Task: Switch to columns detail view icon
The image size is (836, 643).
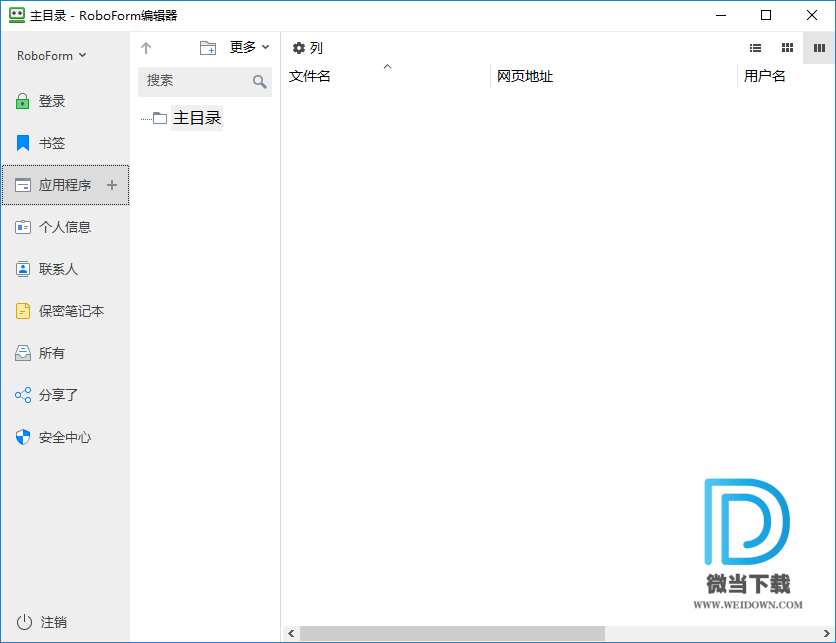Action: click(819, 48)
